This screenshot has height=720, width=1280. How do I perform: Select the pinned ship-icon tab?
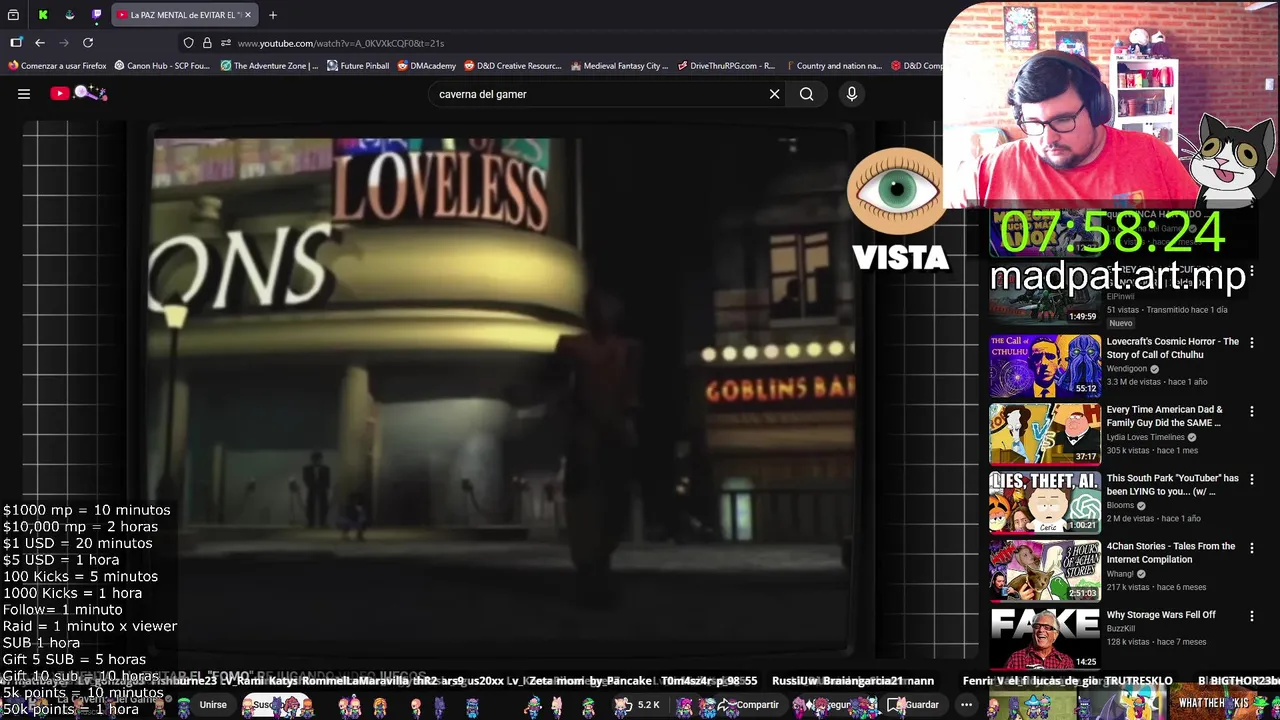click(70, 15)
